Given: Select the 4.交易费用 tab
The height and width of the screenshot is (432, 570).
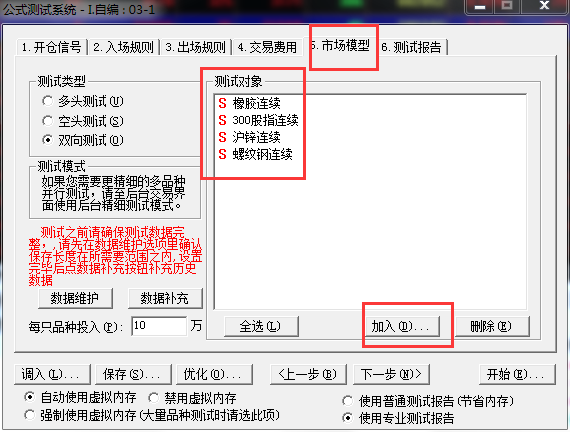Looking at the screenshot, I should click(x=267, y=47).
